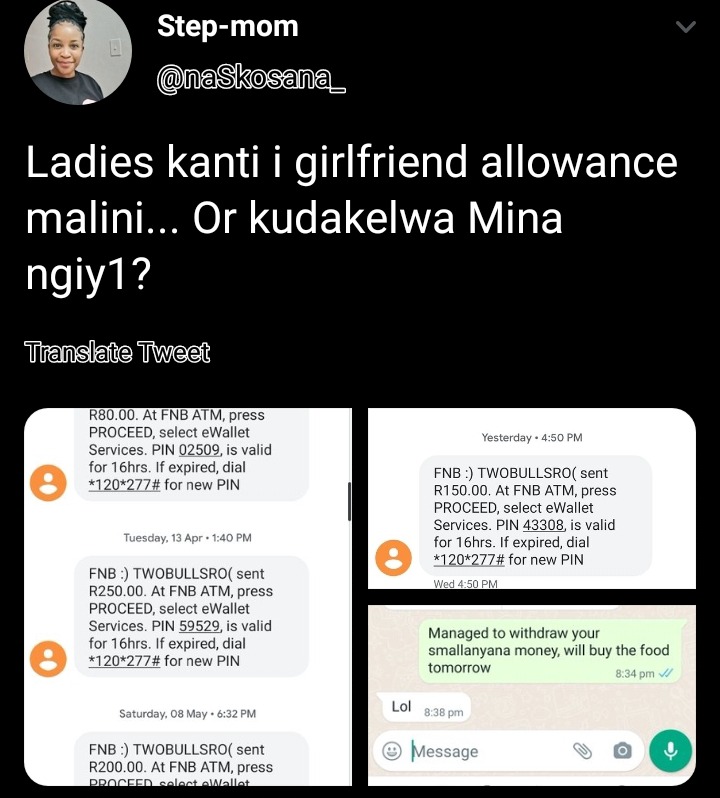Image resolution: width=720 pixels, height=798 pixels.
Task: Tap contact avatar beside R150.00 message
Action: point(393,558)
